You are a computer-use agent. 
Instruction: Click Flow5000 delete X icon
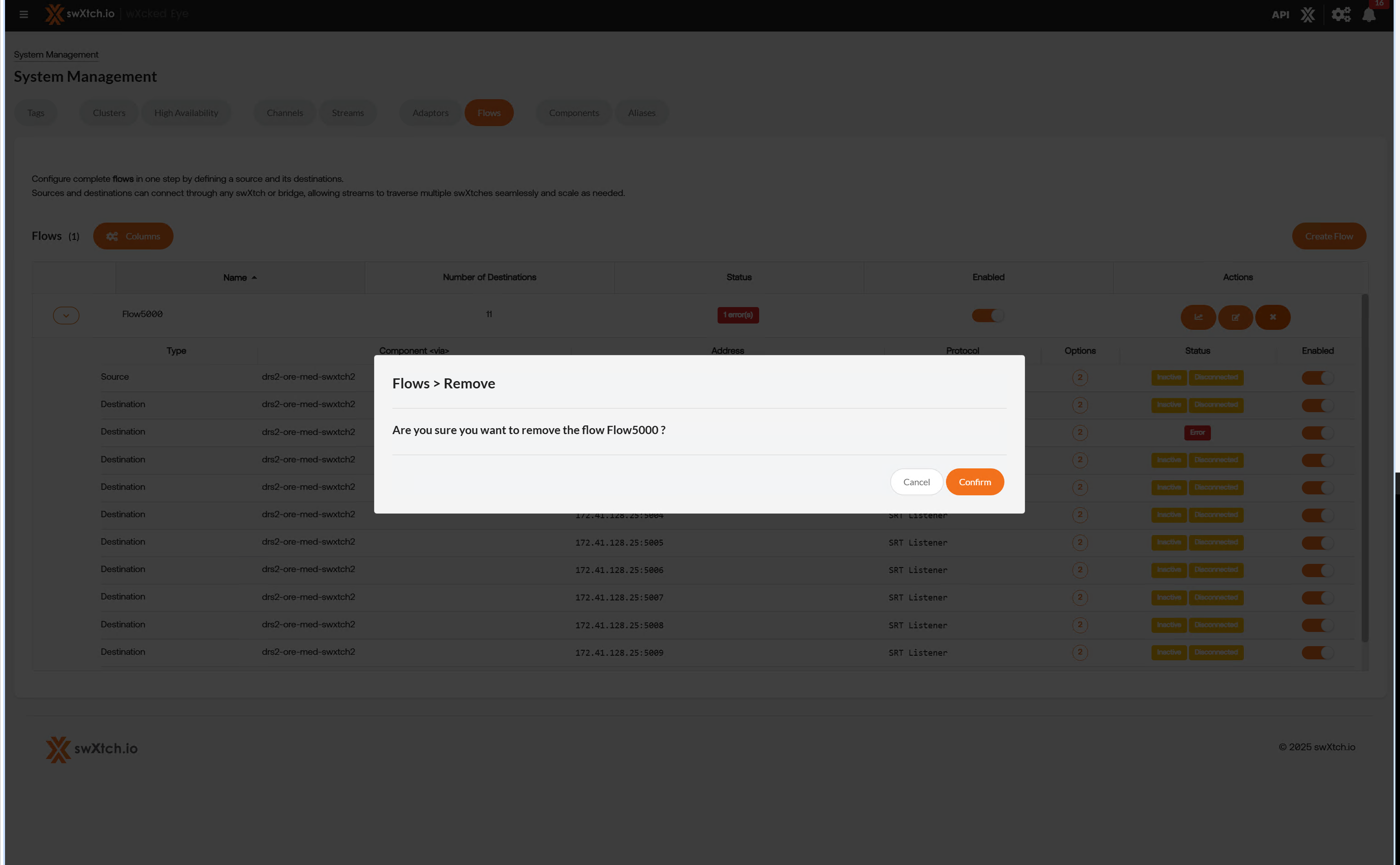(1273, 317)
